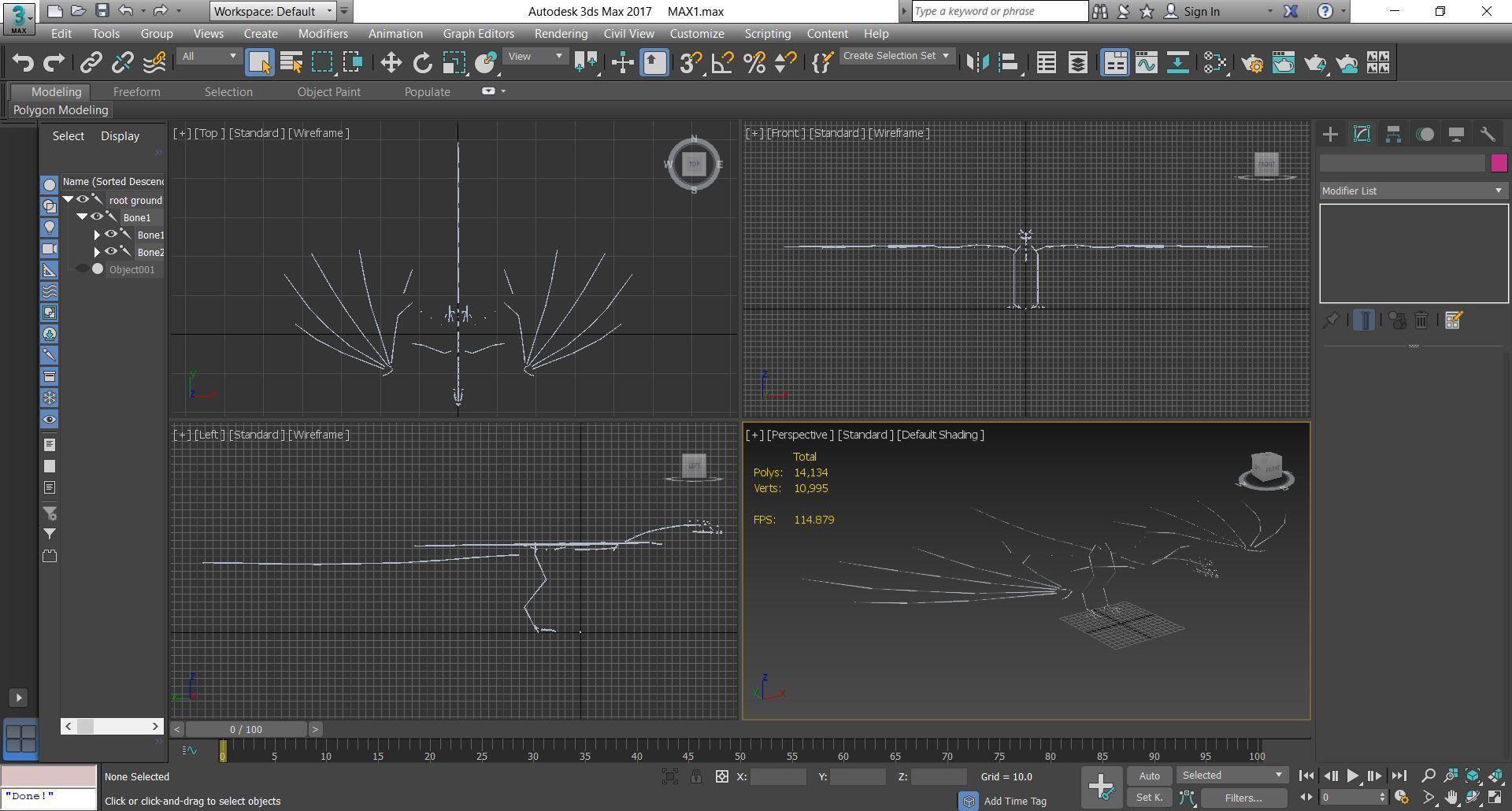The height and width of the screenshot is (811, 1512).
Task: Open the Create Selection Set dropdown
Action: 897,56
